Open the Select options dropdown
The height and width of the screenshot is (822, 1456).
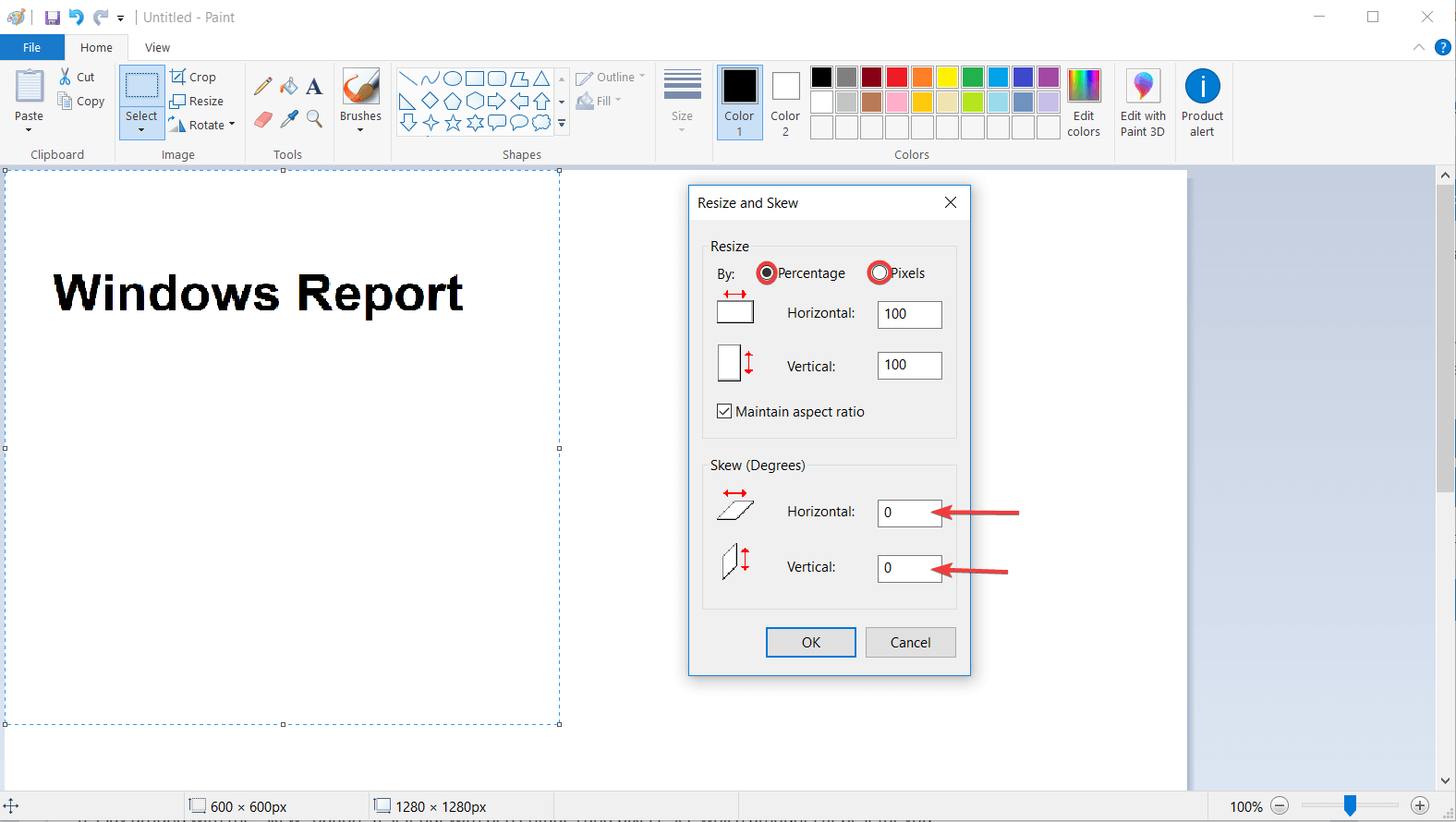pos(141,130)
